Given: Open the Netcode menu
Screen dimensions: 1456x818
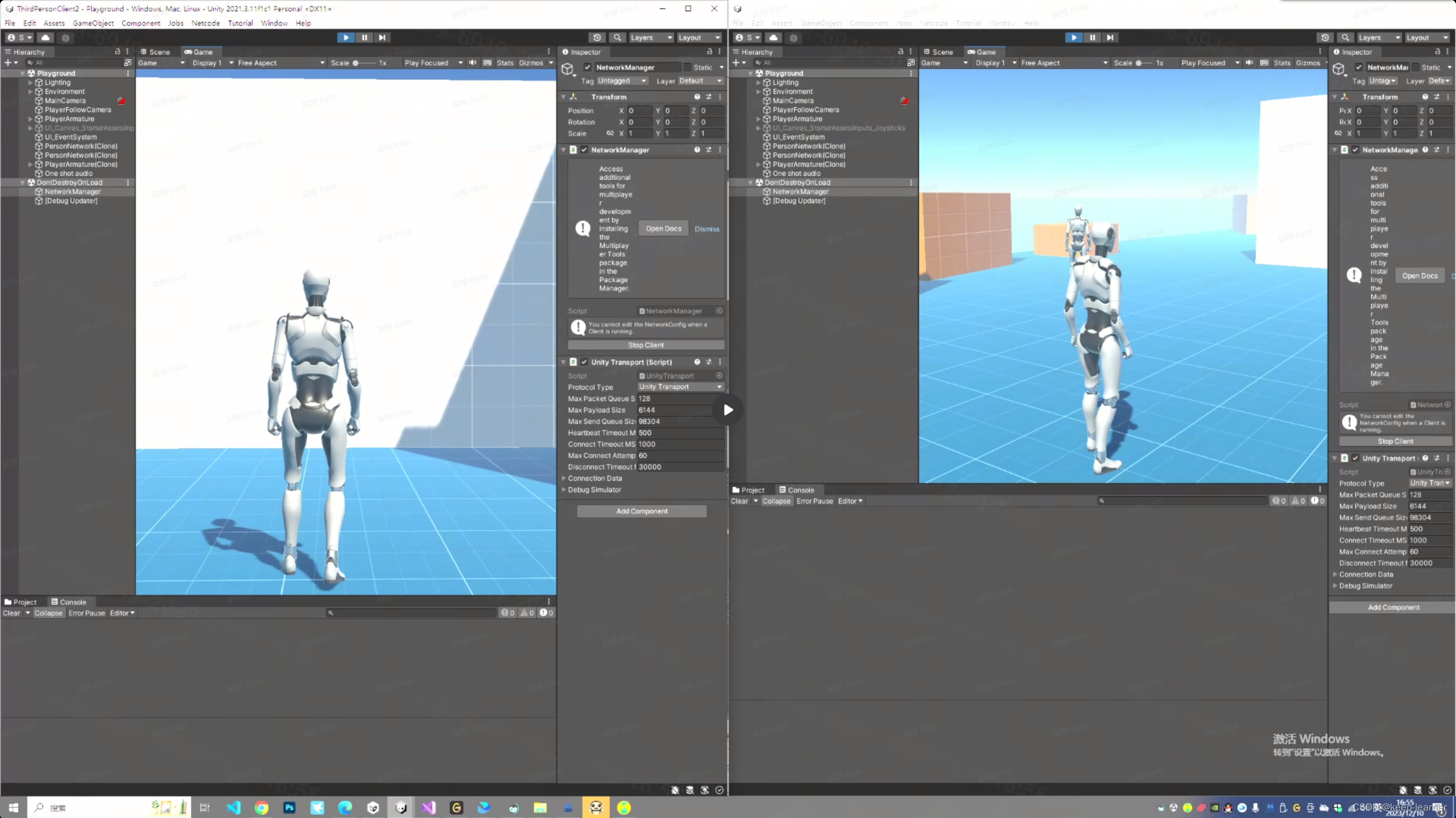Looking at the screenshot, I should tap(205, 23).
